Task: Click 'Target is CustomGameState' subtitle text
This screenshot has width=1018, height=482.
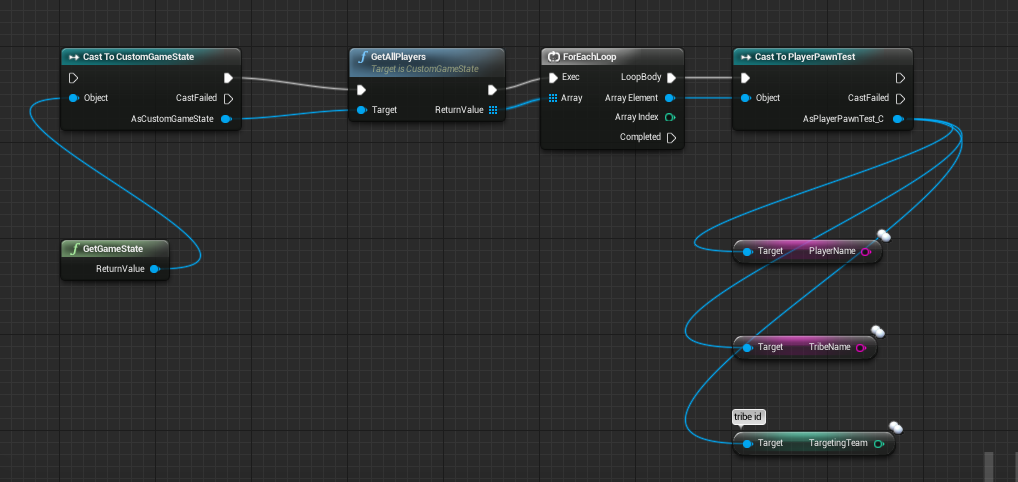Action: click(x=425, y=68)
